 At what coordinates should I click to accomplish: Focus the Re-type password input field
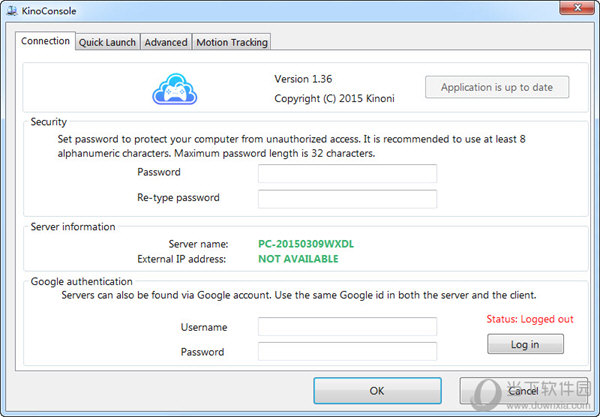pyautogui.click(x=347, y=199)
